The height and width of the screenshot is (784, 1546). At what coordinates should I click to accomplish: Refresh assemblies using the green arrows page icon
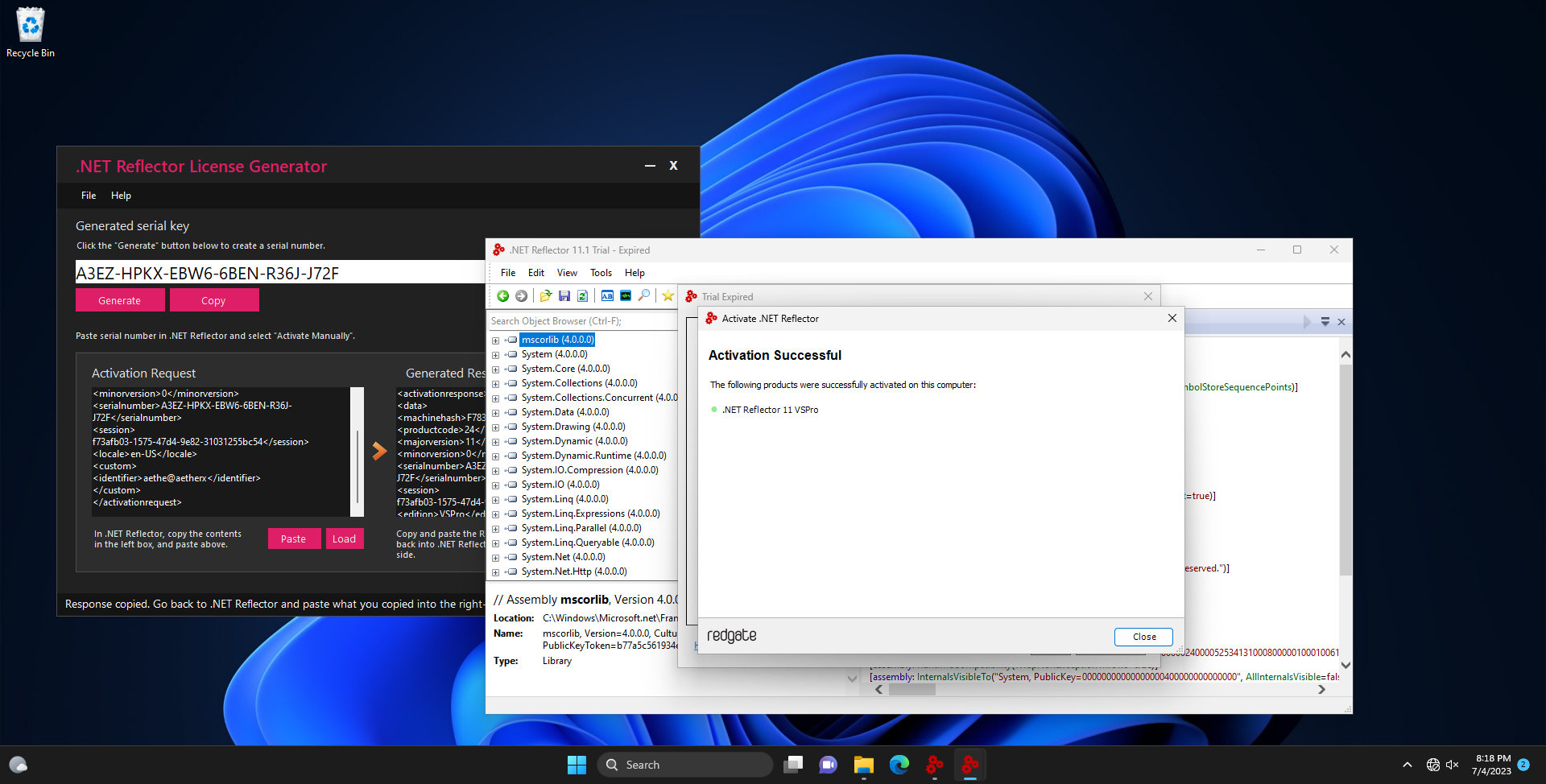point(583,296)
